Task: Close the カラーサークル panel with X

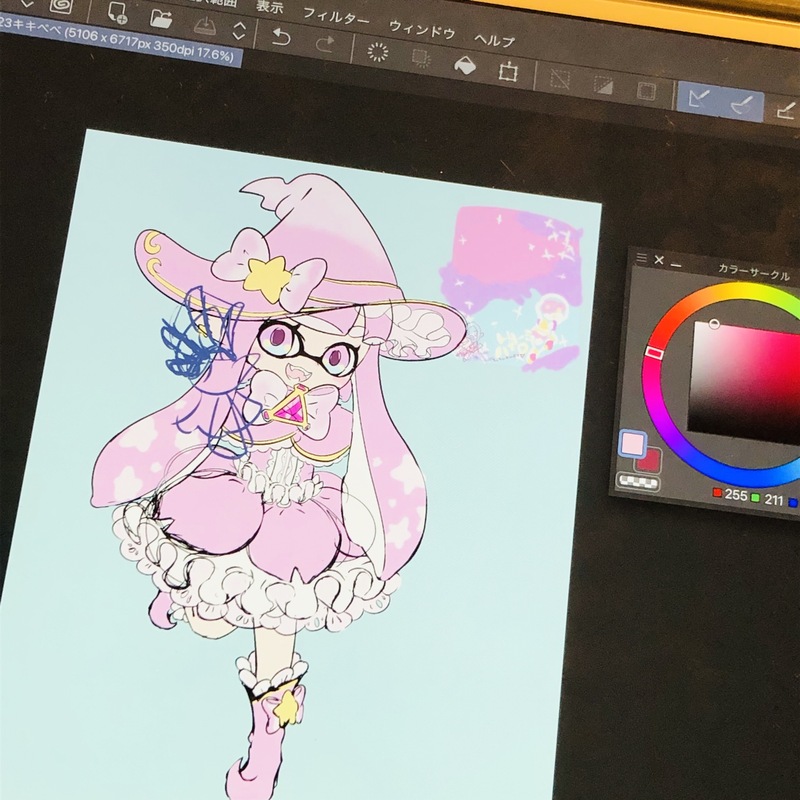Action: (659, 261)
